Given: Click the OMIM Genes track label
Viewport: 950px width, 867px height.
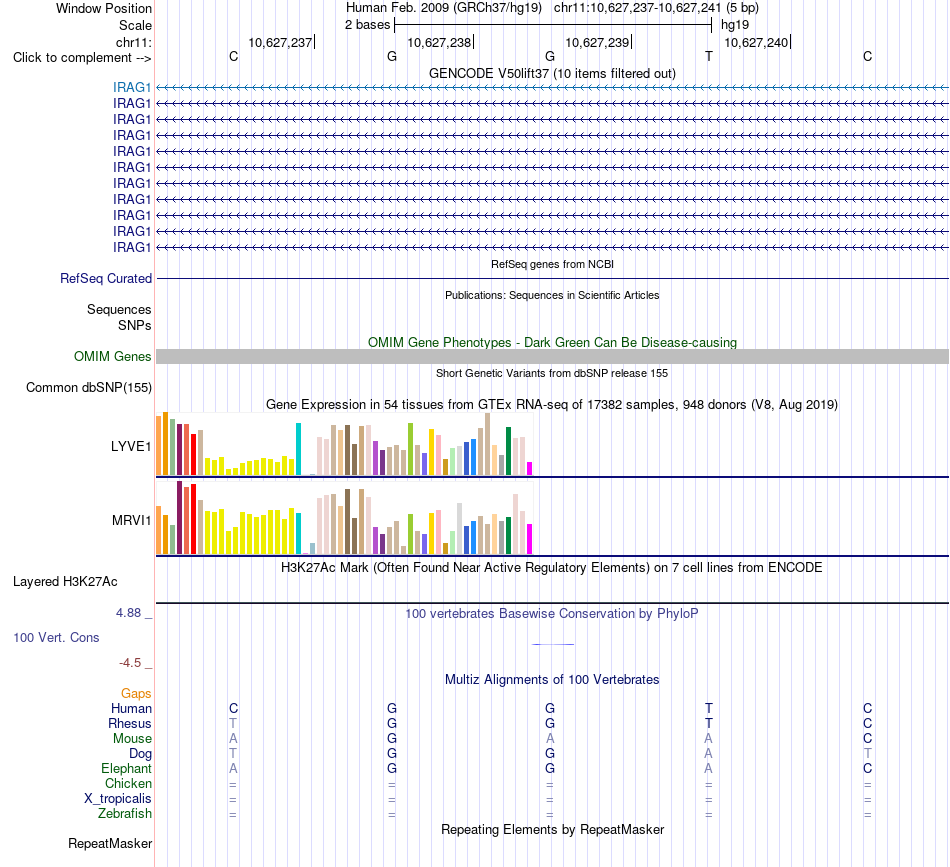Looking at the screenshot, I should (113, 356).
